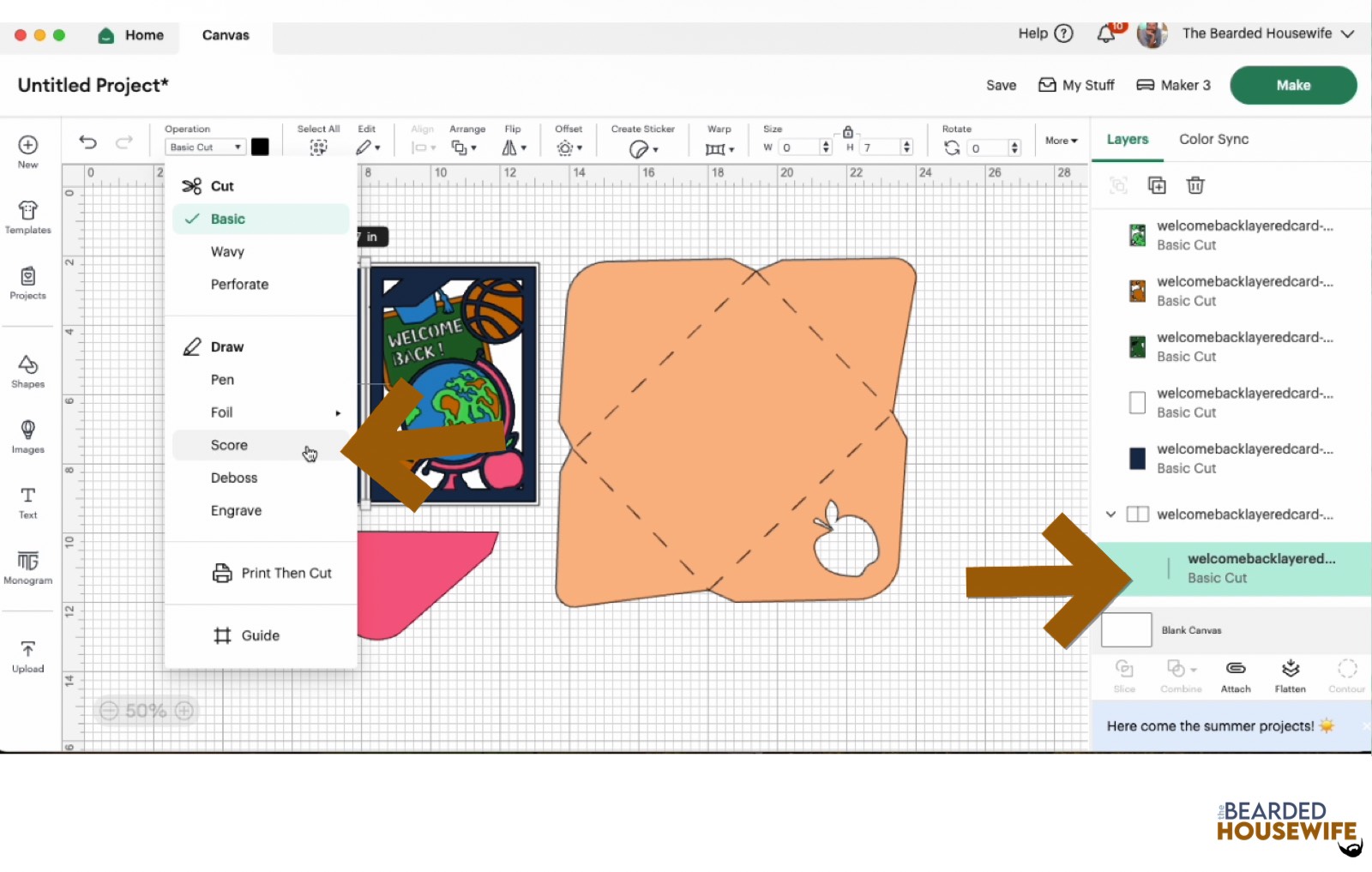Image resolution: width=1372 pixels, height=872 pixels.
Task: Toggle the size lock proportions icon
Action: pyautogui.click(x=847, y=132)
